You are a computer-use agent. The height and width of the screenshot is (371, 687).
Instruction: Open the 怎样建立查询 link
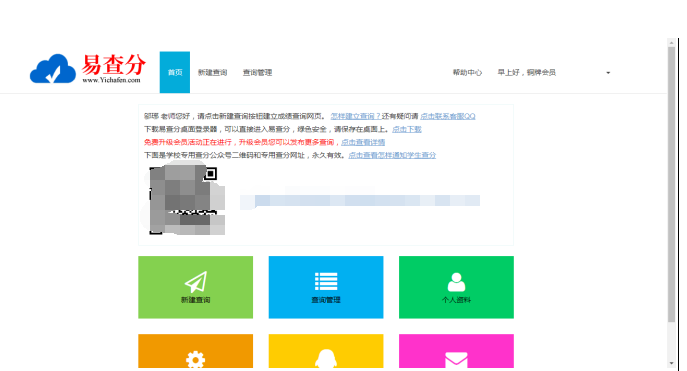[x=355, y=116]
